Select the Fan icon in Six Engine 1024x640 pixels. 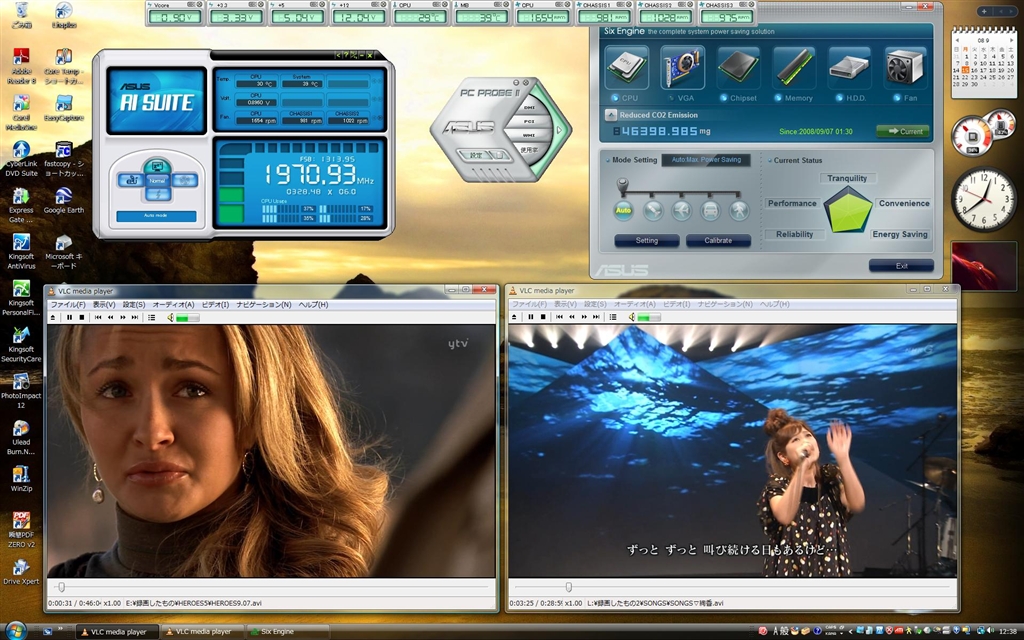905,67
